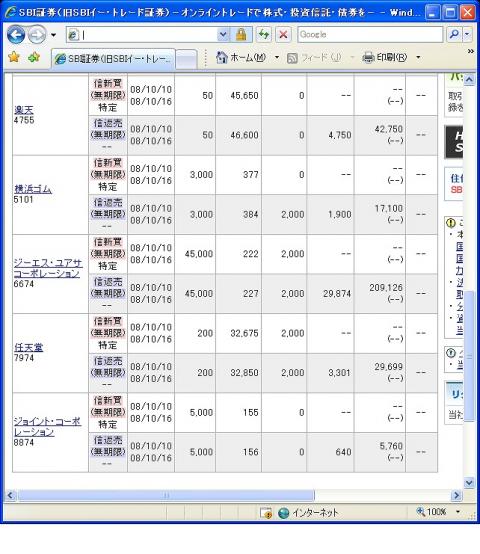
Task: Go back with the browser Back arrow
Action: 16,35
